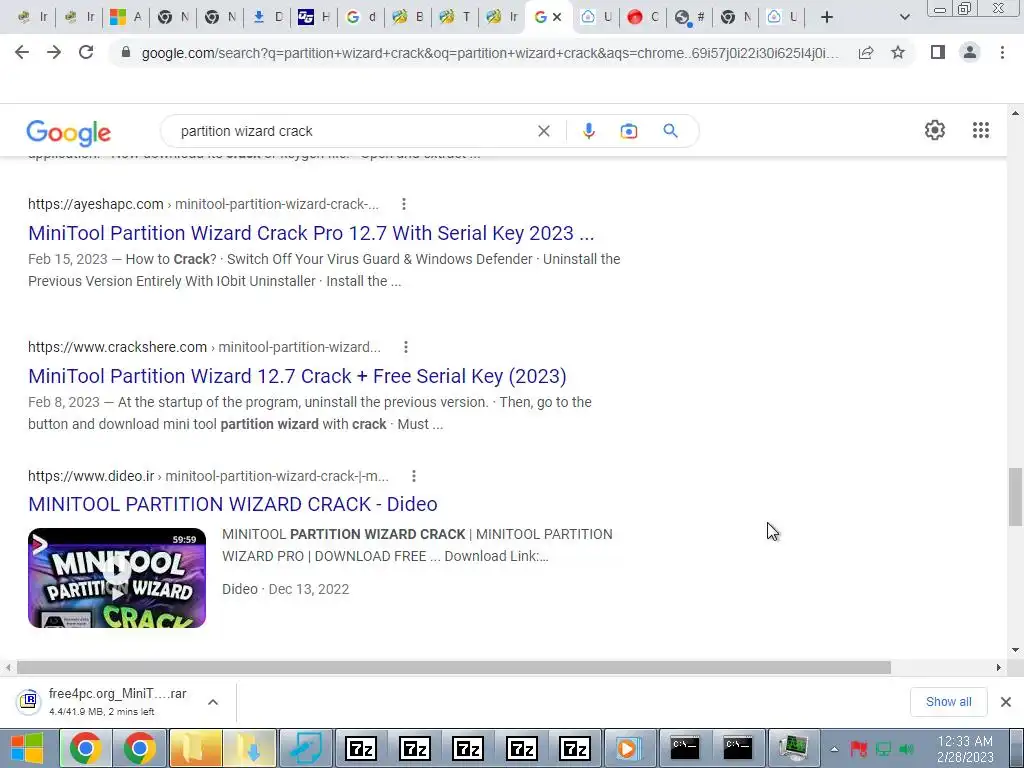
Task: Bookmark this page with the star
Action: pos(898,52)
